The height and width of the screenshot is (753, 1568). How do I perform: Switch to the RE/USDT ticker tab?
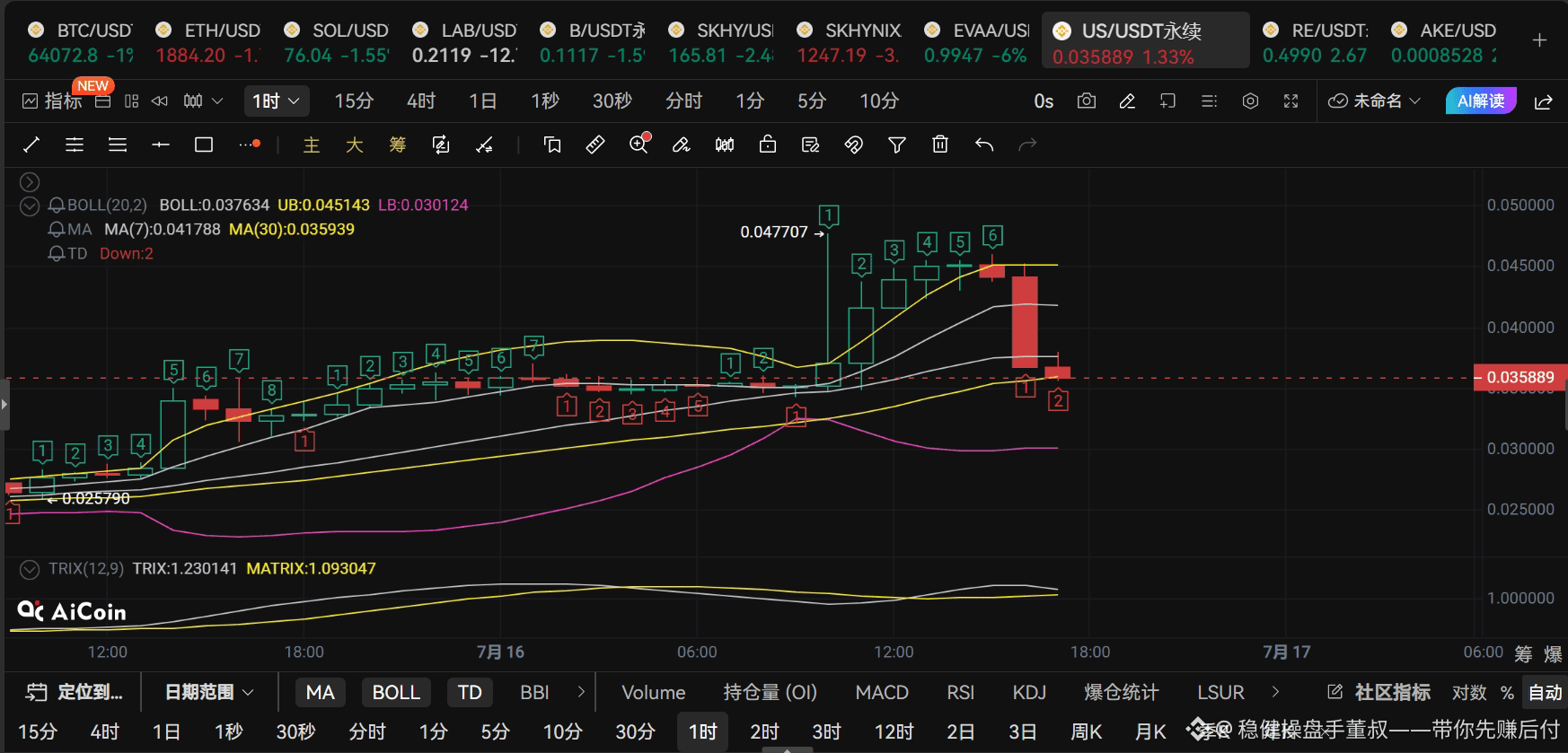point(1316,42)
